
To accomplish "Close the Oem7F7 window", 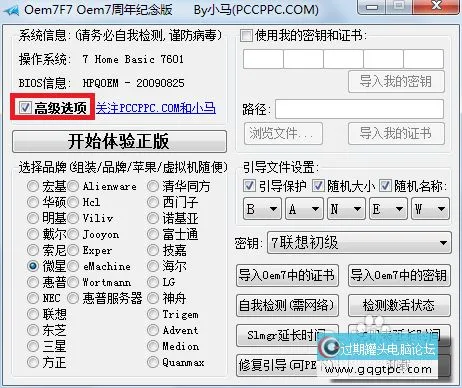I will pos(437,7).
